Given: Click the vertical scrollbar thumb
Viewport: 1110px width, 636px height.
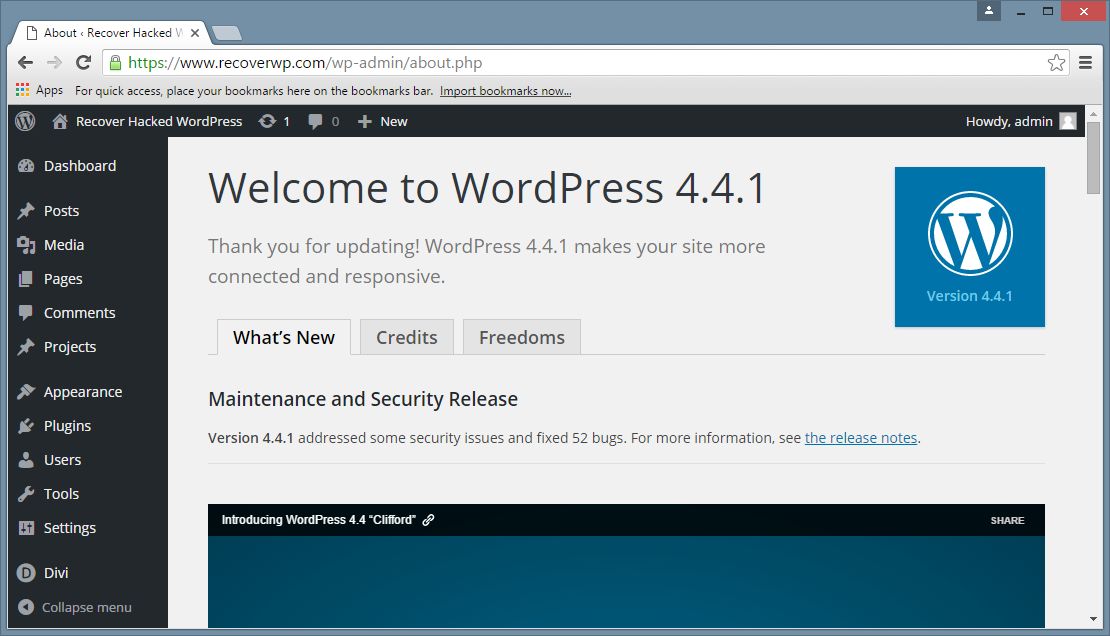Looking at the screenshot, I should tap(1094, 157).
